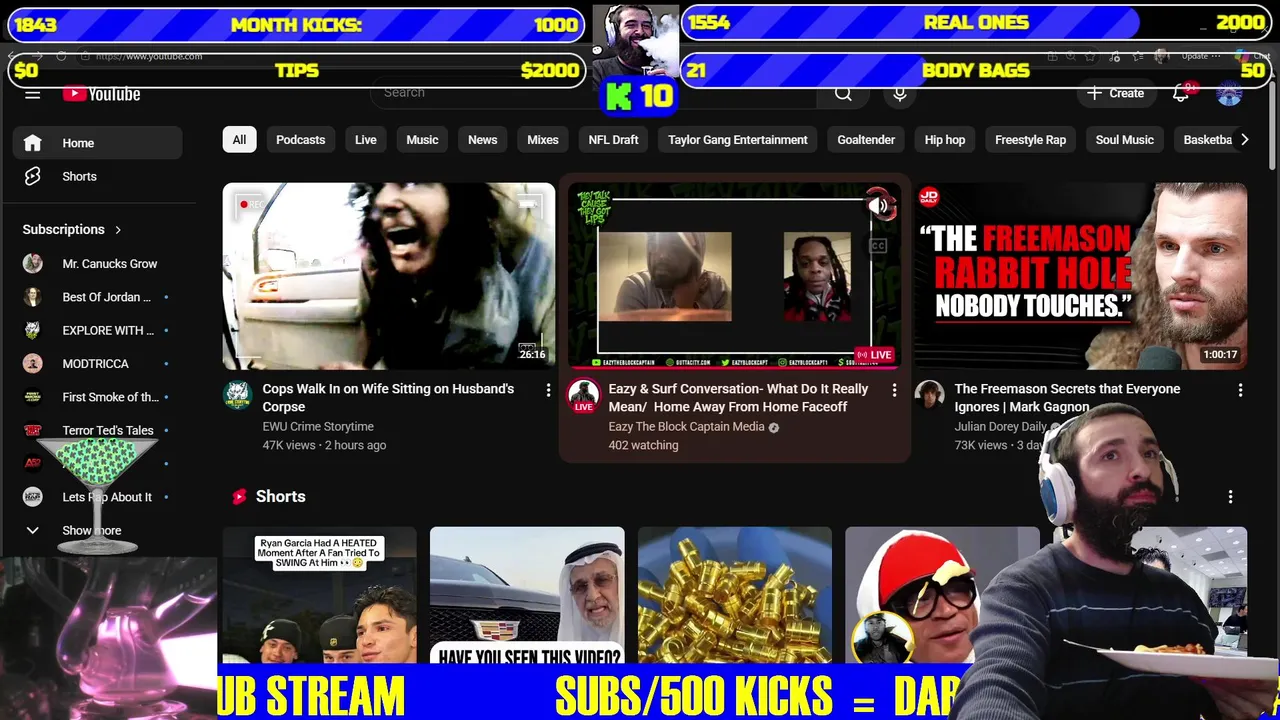Select the Podcasts filter chip
Screen dimensions: 1280x720
click(x=301, y=140)
